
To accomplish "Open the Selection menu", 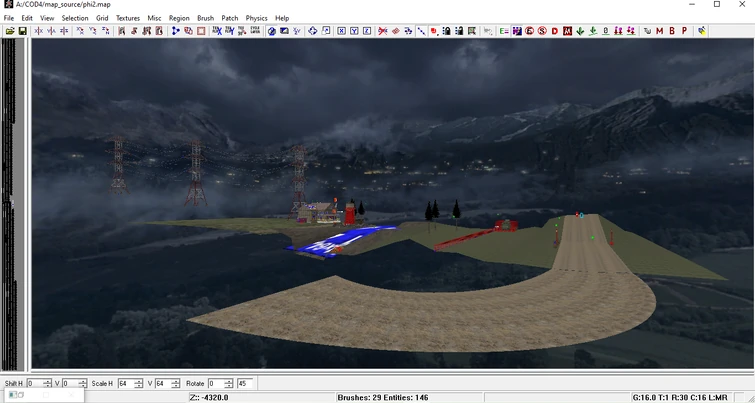I will tap(75, 18).
